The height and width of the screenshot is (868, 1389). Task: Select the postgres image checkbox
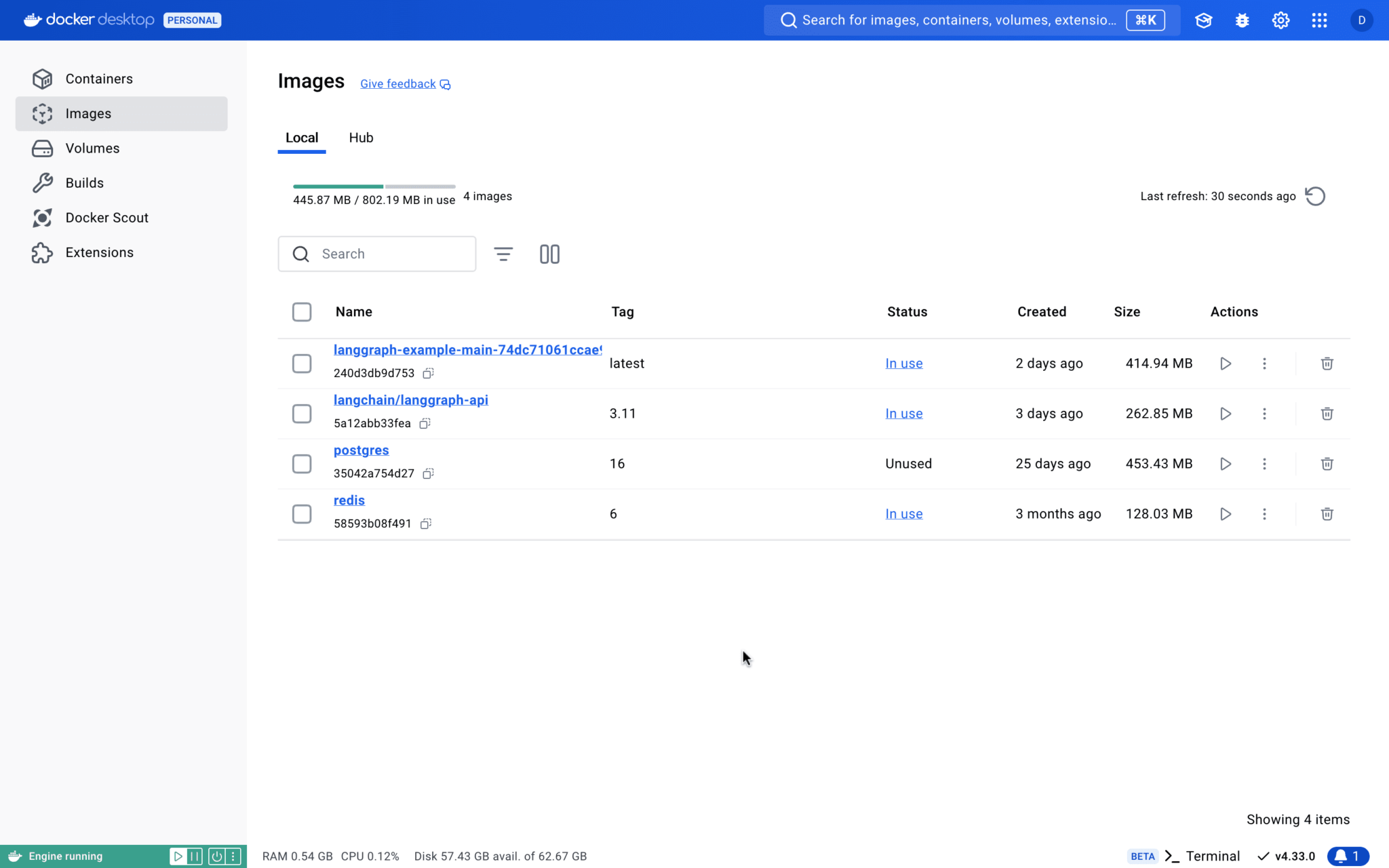pos(302,464)
